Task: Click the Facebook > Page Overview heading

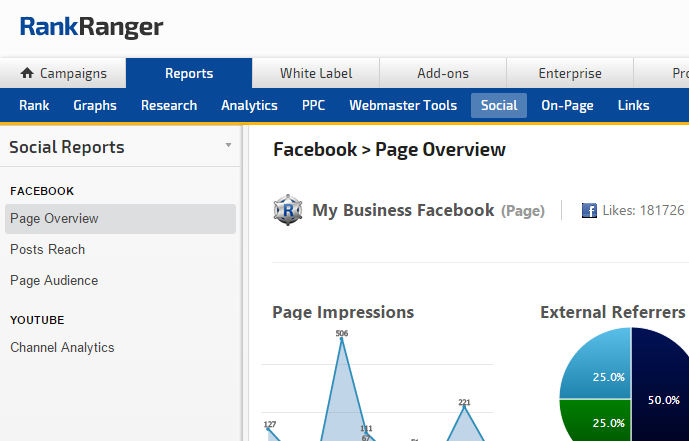Action: point(389,150)
